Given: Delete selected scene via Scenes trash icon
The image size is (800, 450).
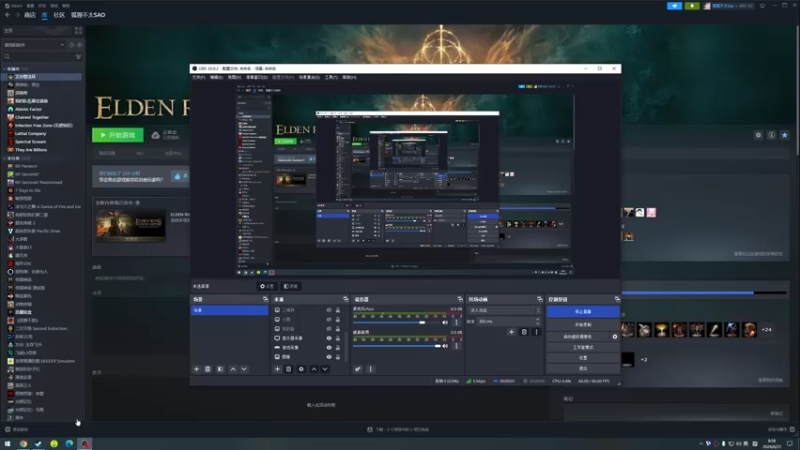Looking at the screenshot, I should (x=208, y=369).
